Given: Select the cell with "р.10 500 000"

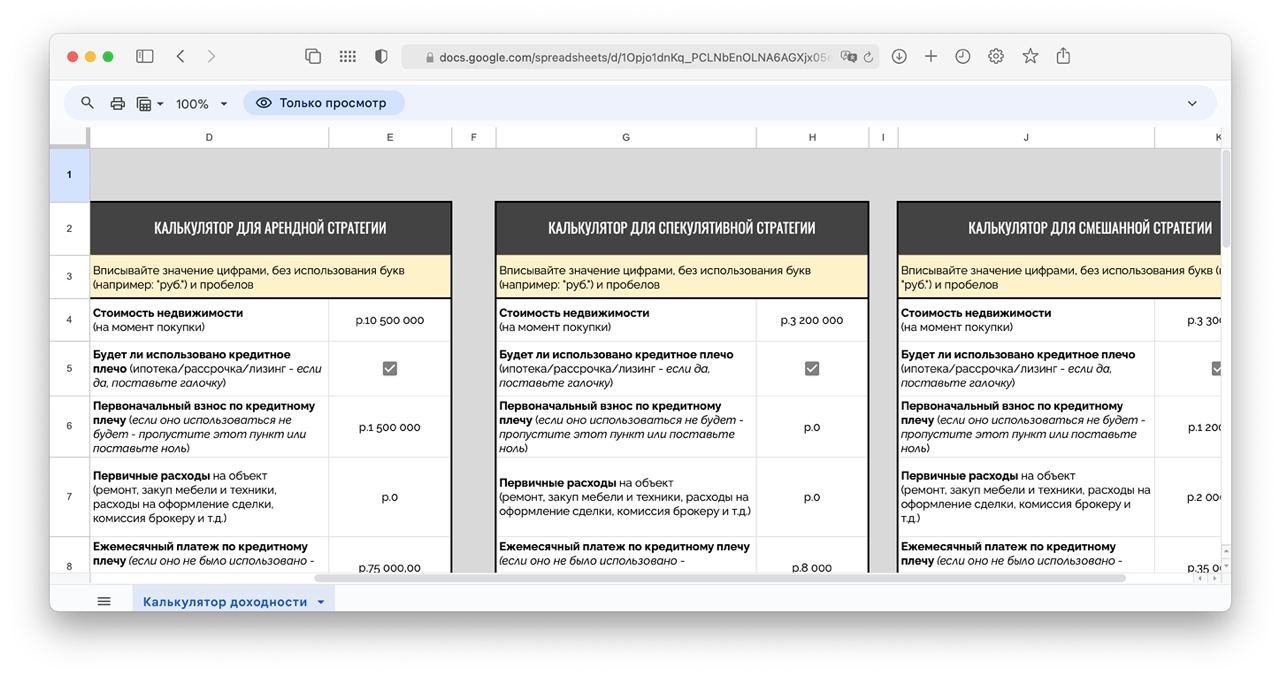Looking at the screenshot, I should point(390,320).
